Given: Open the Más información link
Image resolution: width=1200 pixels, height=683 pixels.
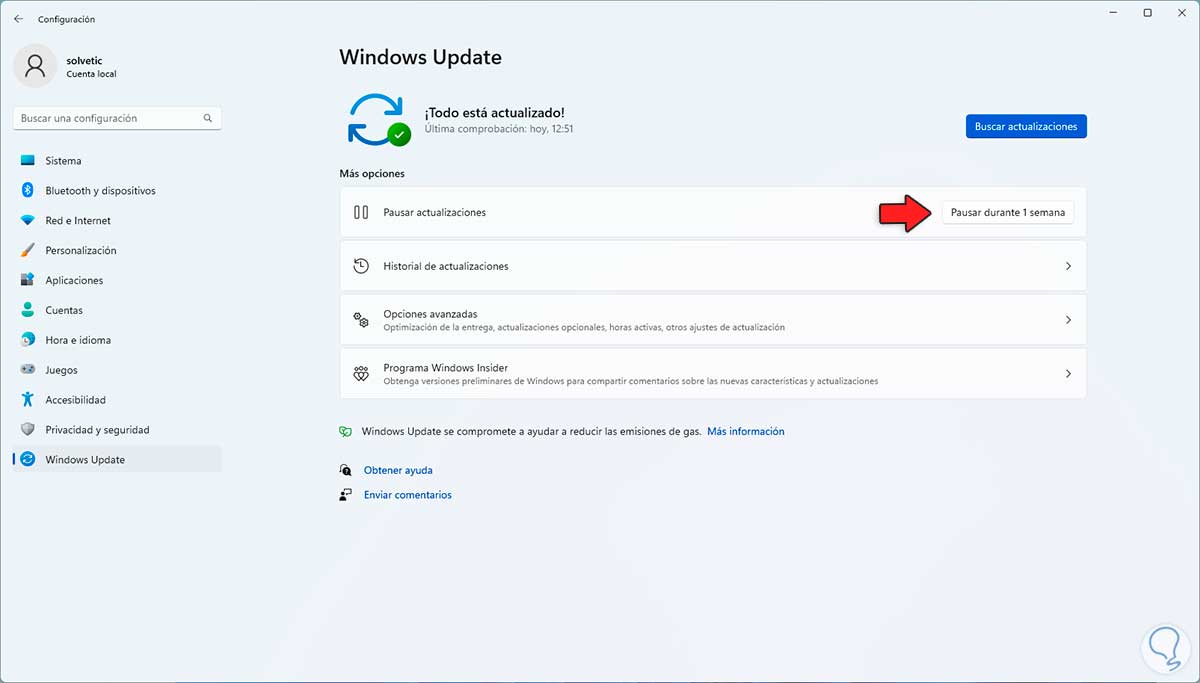Looking at the screenshot, I should point(746,432).
